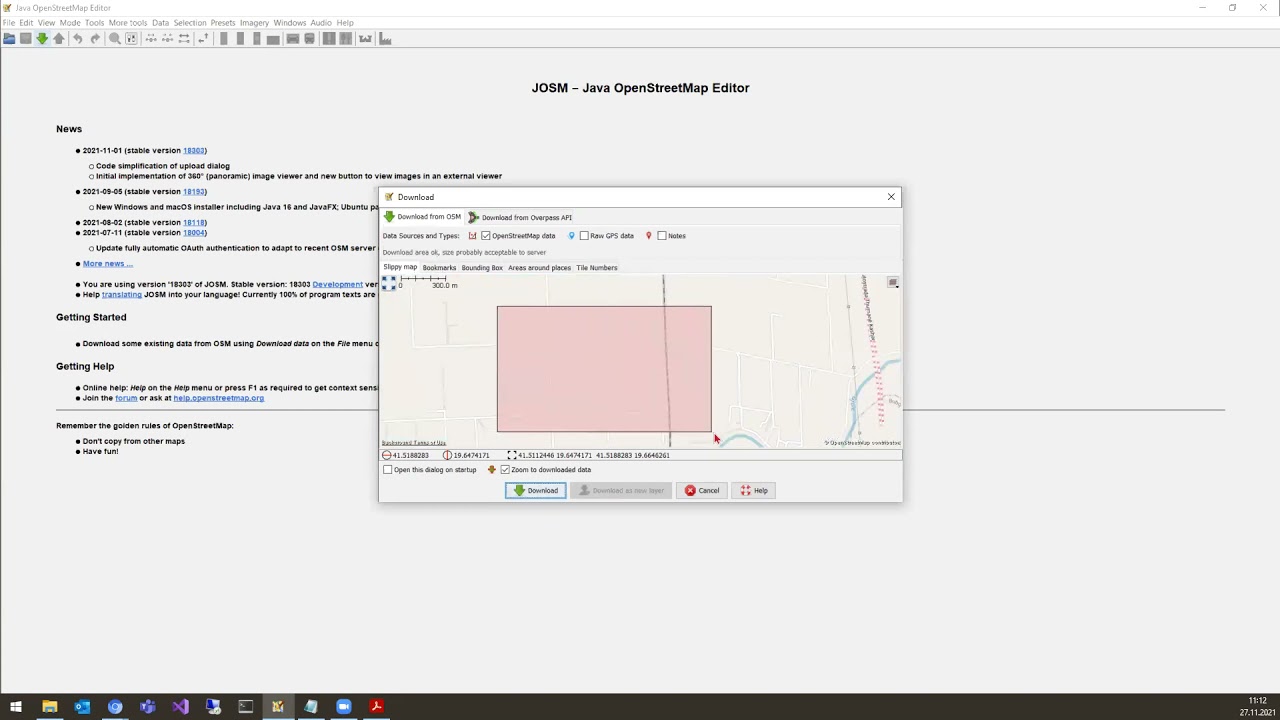
Task: Click the Upload data arrow toolbar icon
Action: tap(59, 38)
